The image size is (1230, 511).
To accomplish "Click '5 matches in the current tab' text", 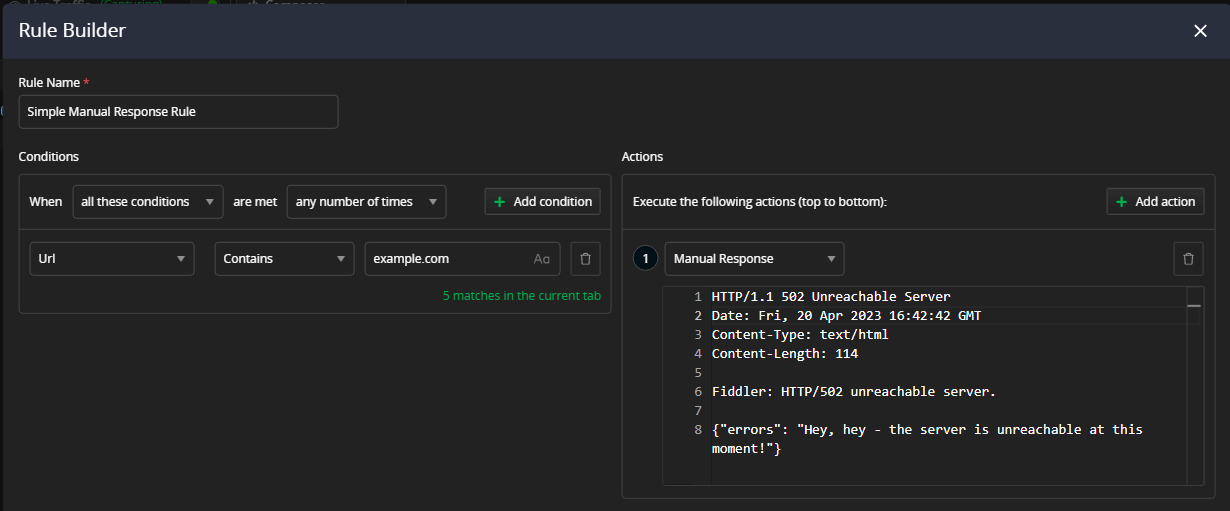I will coord(522,296).
